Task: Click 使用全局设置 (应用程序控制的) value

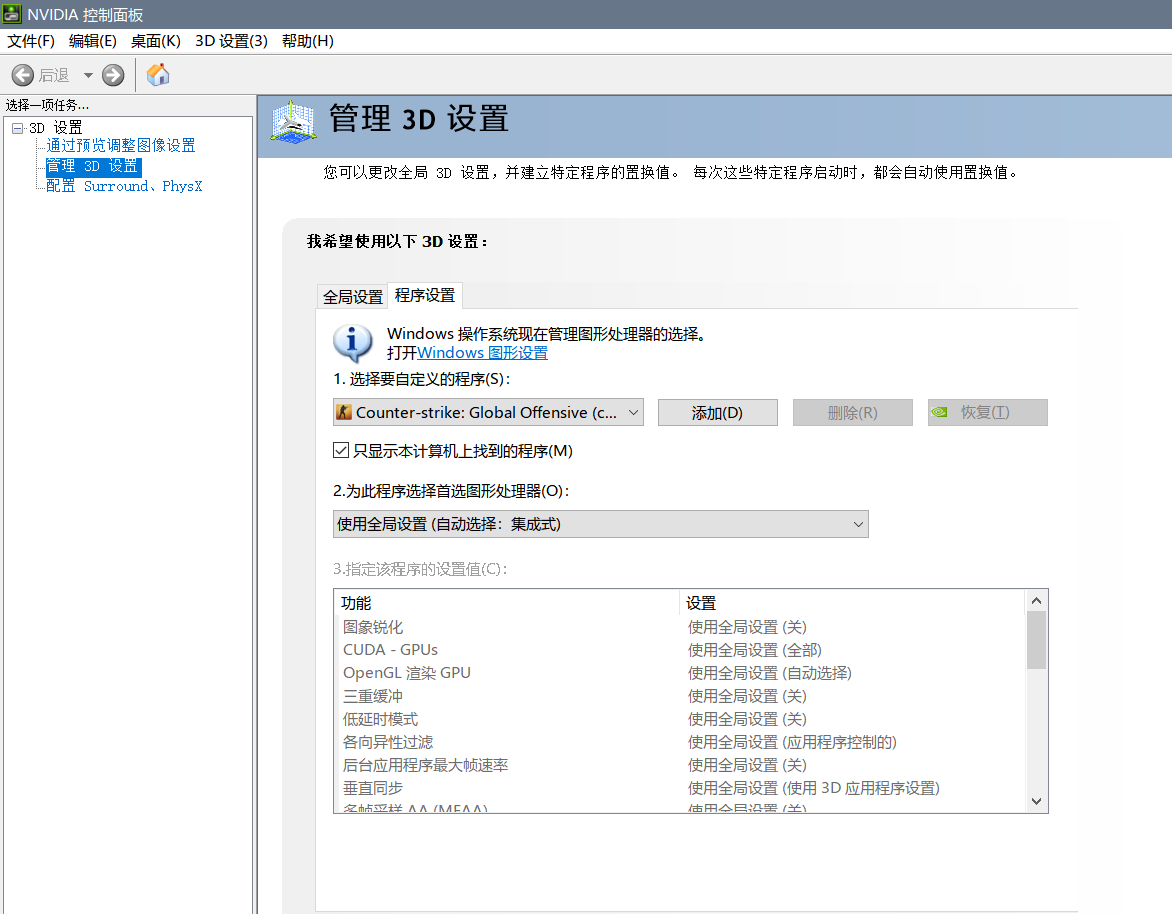Action: [792, 742]
